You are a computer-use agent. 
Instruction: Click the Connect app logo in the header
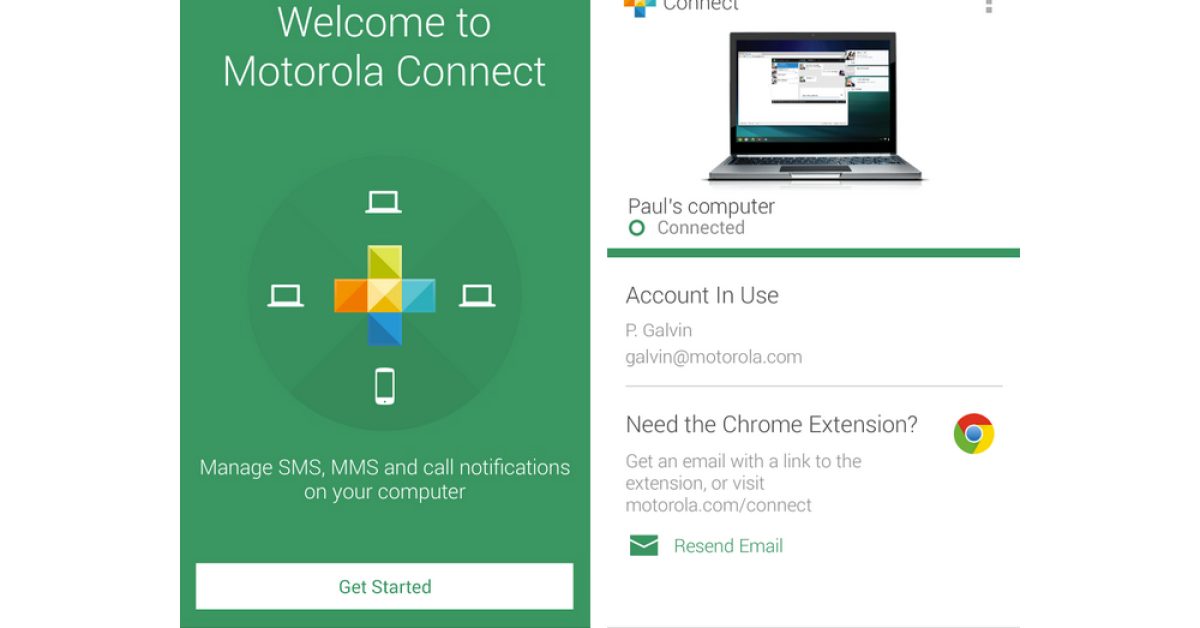coord(640,6)
